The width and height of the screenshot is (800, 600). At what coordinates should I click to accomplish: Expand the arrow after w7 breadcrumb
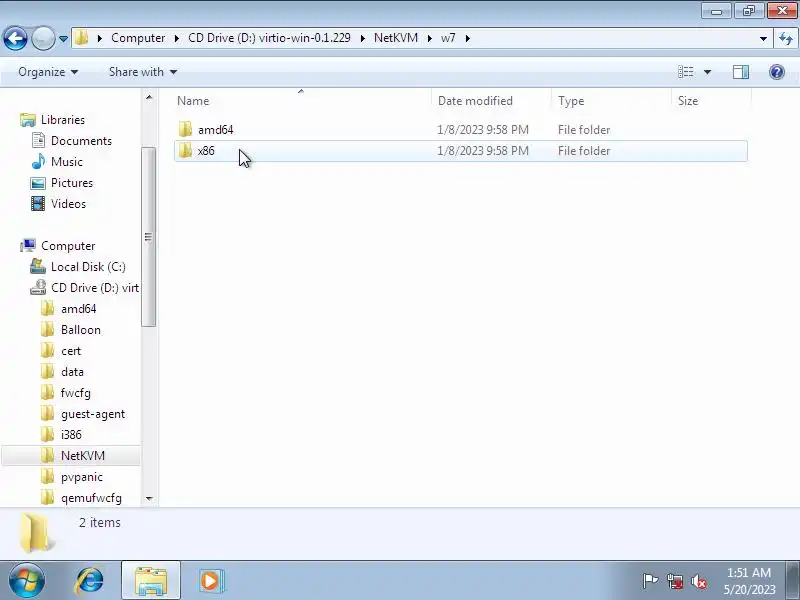467,38
